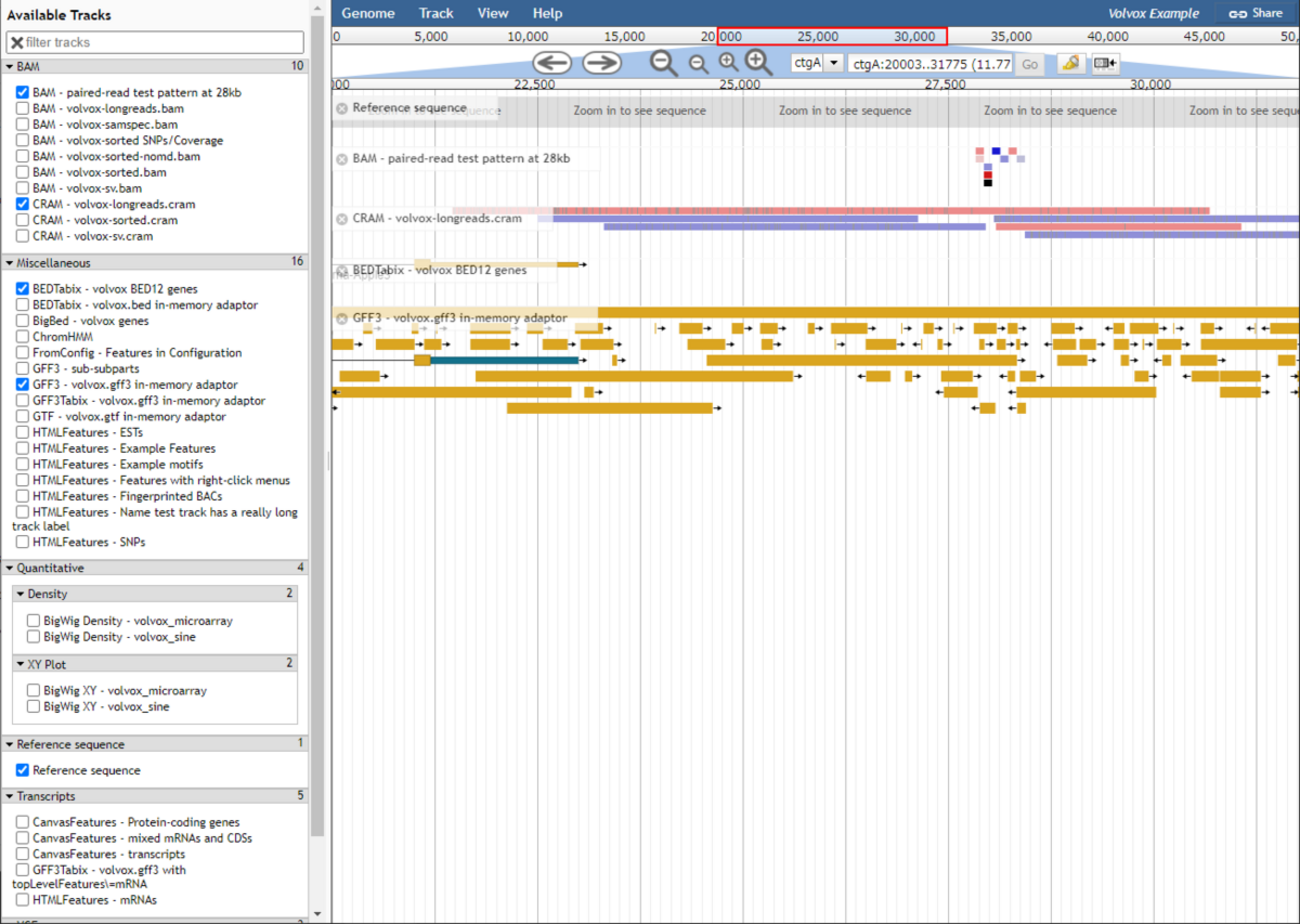Close the Reference sequence track
This screenshot has width=1300, height=924.
[x=342, y=108]
